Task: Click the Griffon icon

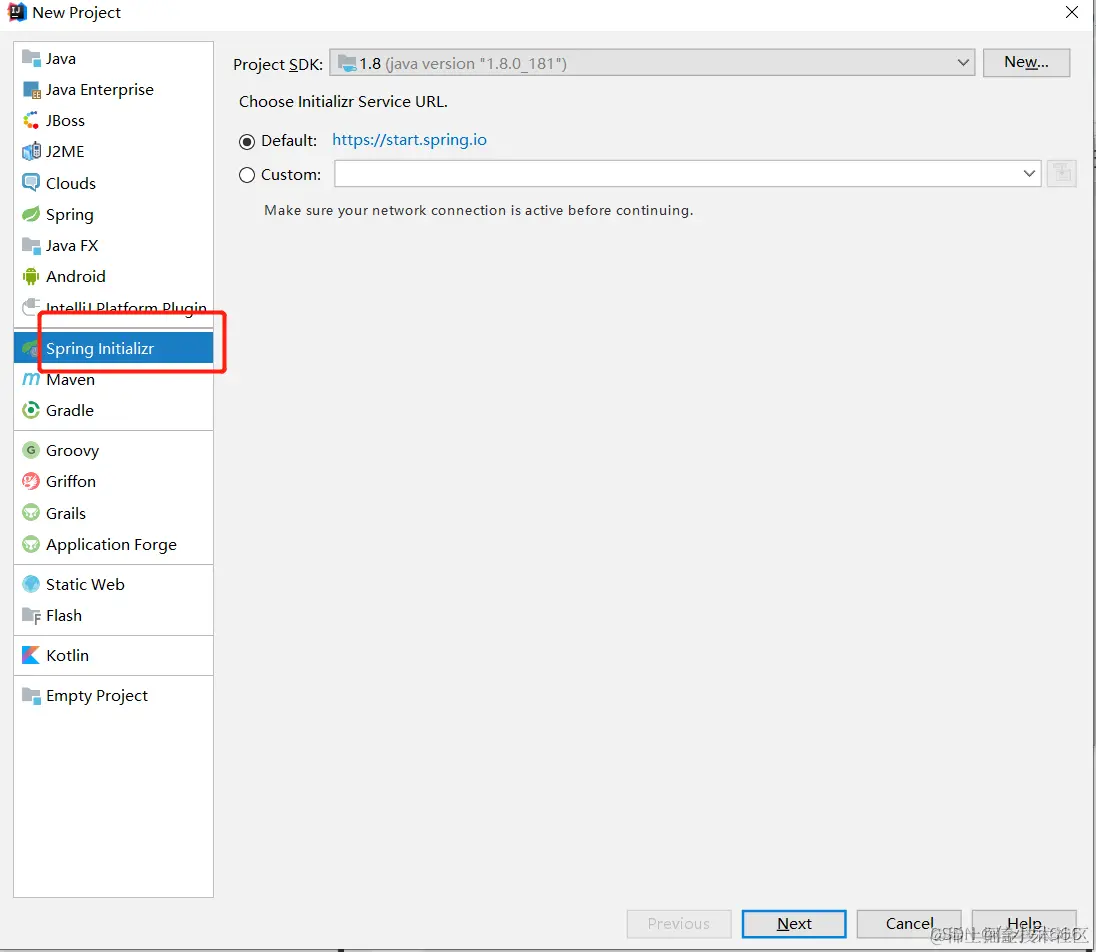Action: click(x=31, y=482)
